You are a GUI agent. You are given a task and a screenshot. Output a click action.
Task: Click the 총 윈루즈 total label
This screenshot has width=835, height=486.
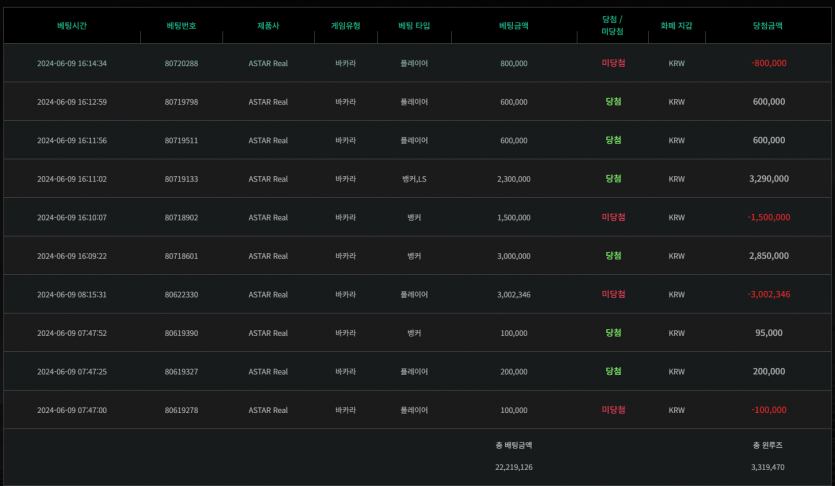click(768, 445)
